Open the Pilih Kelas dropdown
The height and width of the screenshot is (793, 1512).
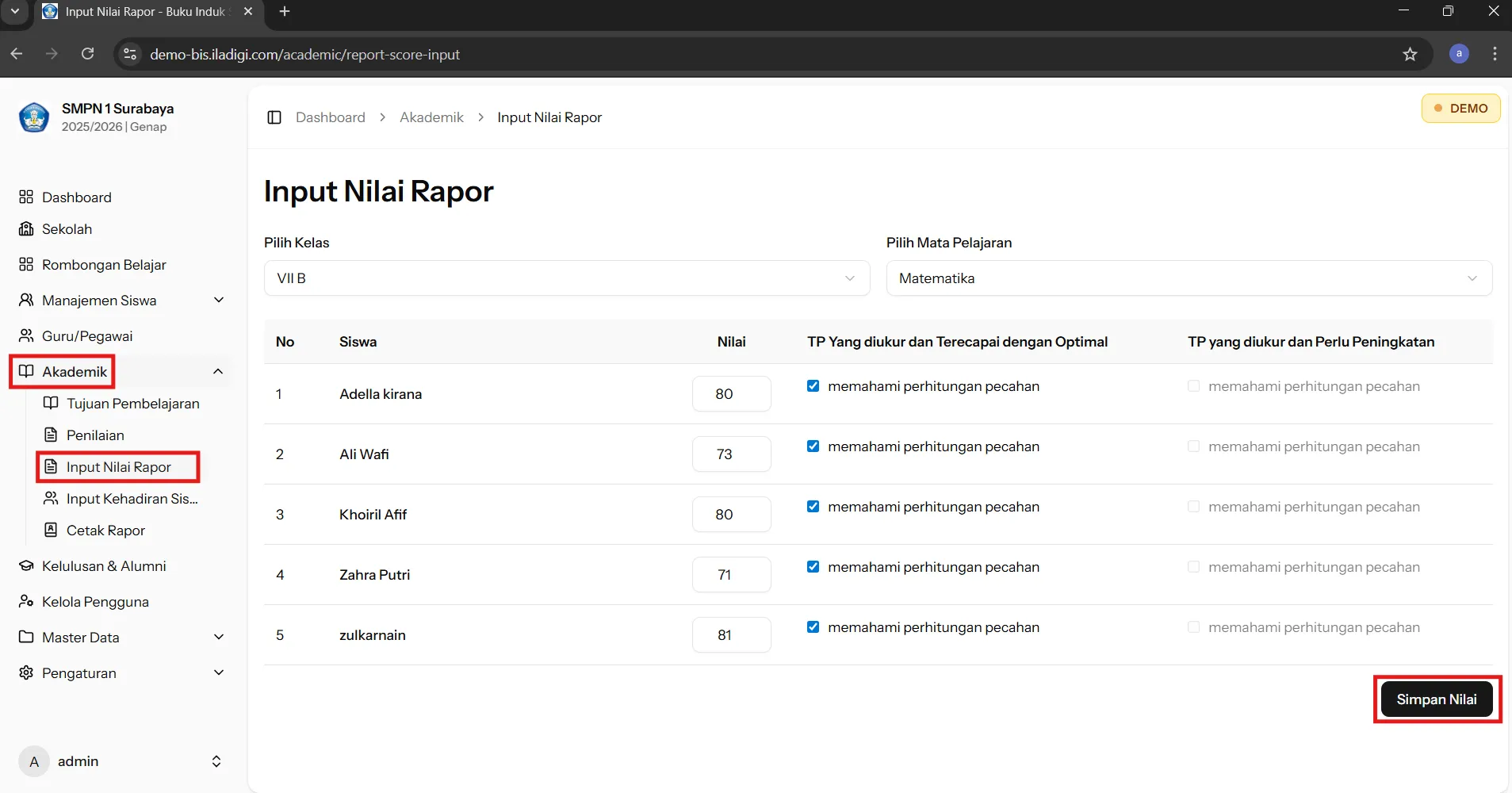click(x=567, y=278)
